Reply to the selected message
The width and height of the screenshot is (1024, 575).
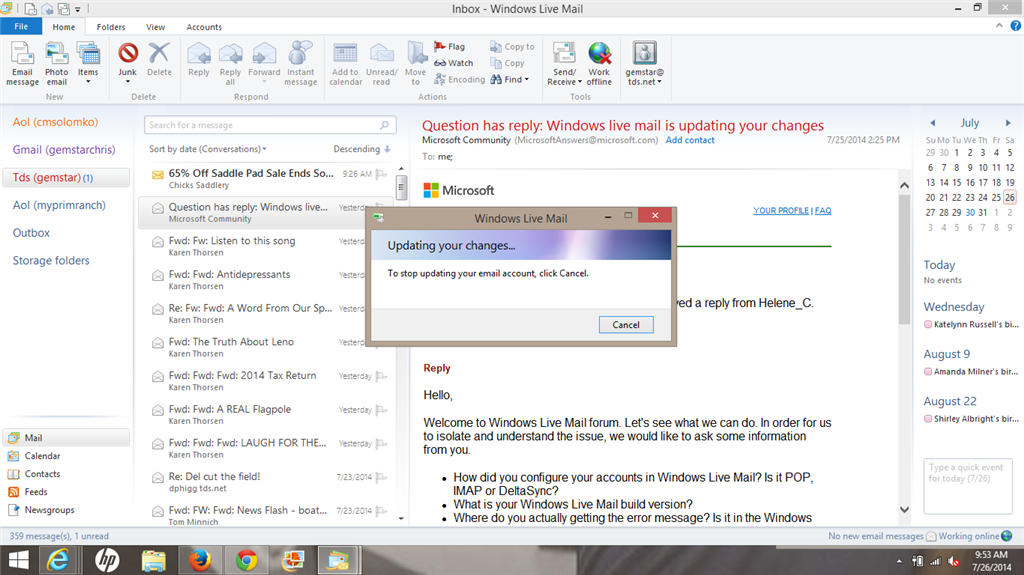(x=199, y=60)
